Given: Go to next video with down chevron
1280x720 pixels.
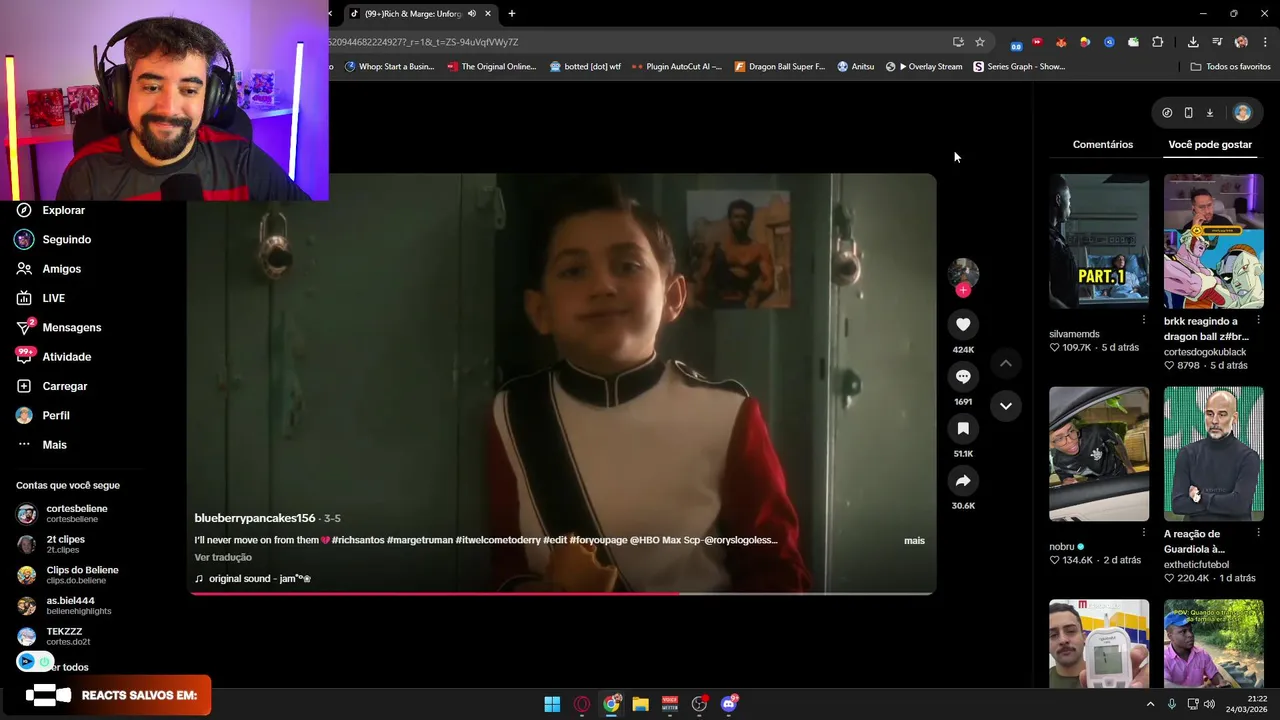Looking at the screenshot, I should pos(1006,405).
